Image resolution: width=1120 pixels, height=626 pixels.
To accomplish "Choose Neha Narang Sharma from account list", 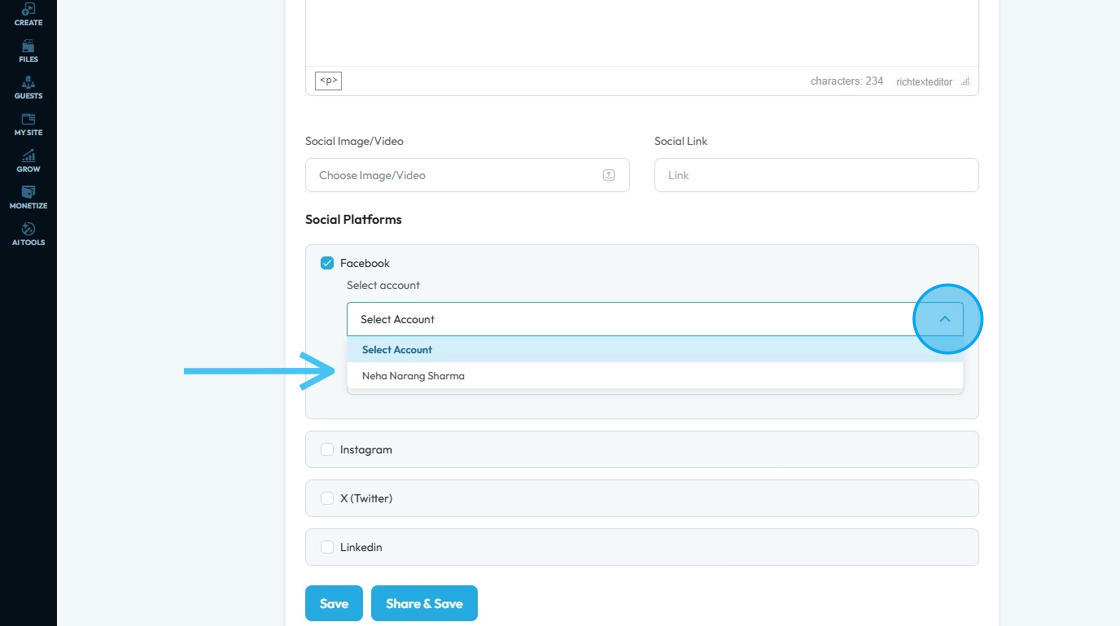I will pos(413,376).
